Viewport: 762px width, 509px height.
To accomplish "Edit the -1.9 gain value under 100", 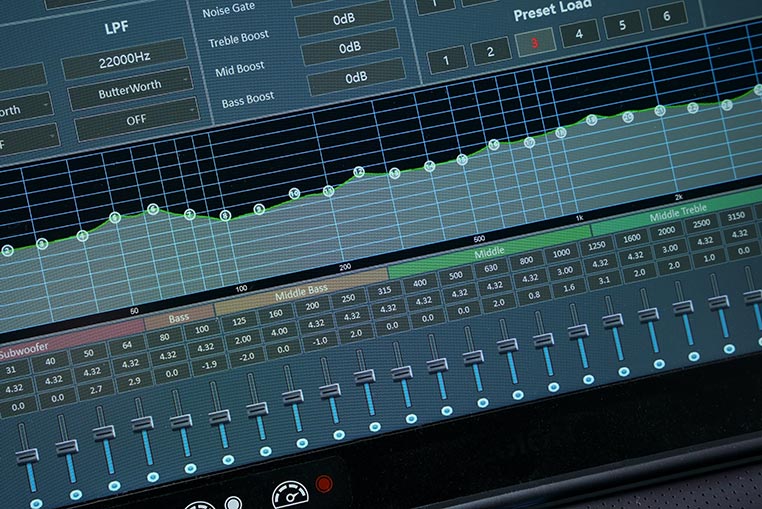I will (209, 365).
